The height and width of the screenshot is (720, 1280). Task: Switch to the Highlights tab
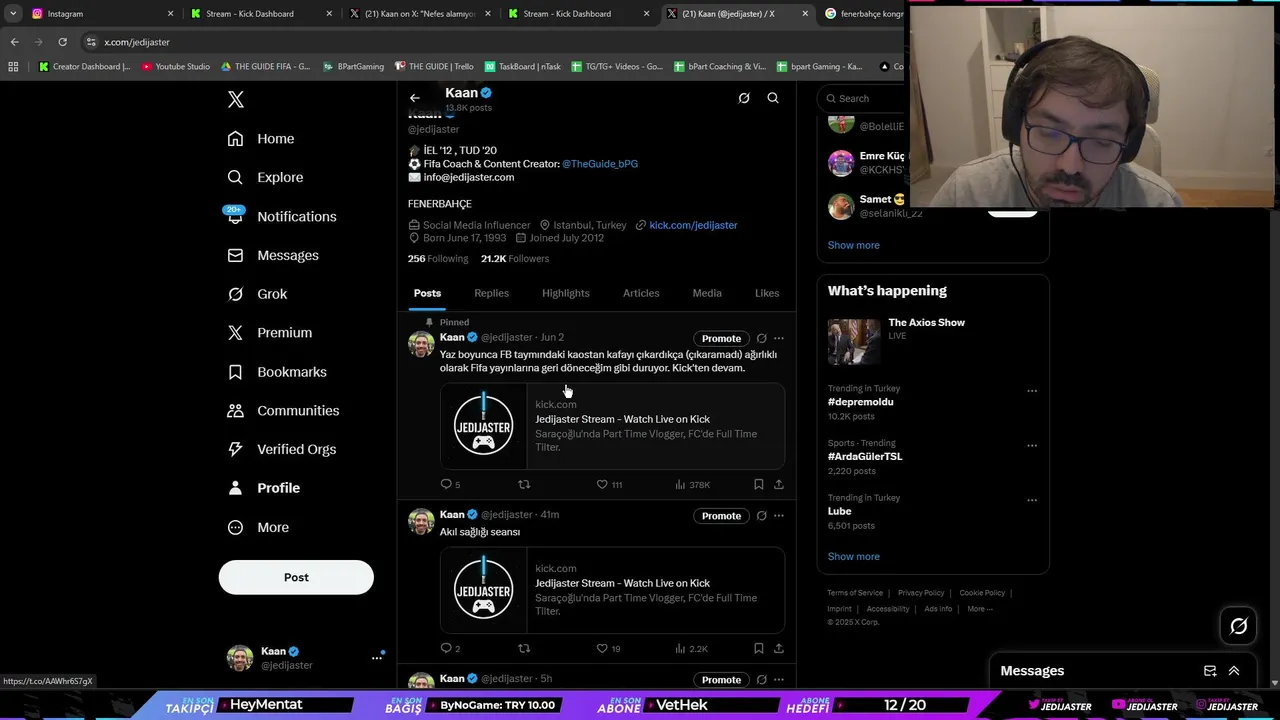pyautogui.click(x=566, y=293)
